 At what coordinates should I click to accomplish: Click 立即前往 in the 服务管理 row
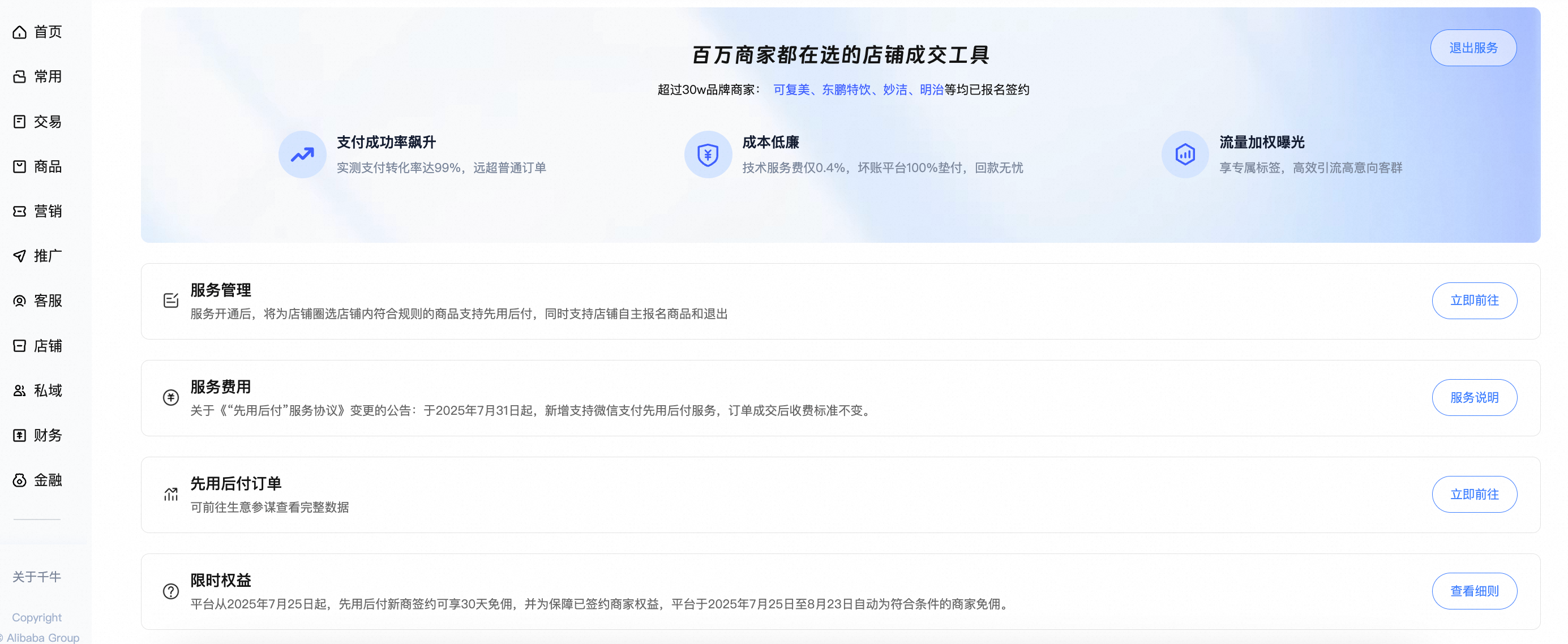point(1474,300)
